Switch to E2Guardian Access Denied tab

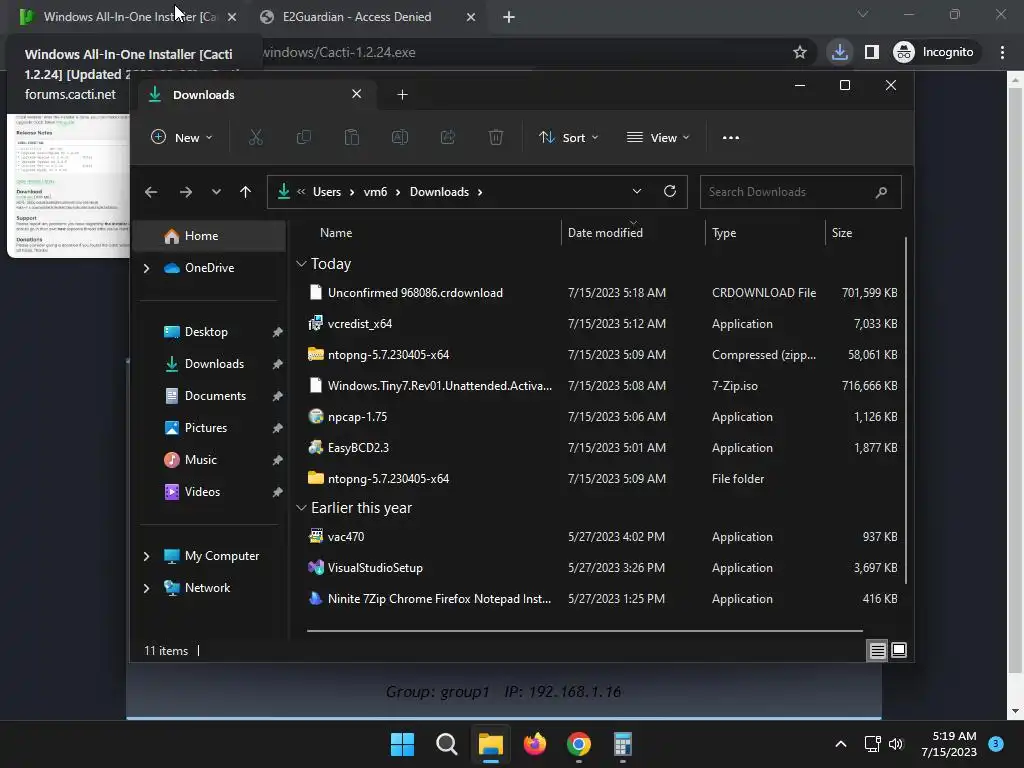(x=357, y=17)
